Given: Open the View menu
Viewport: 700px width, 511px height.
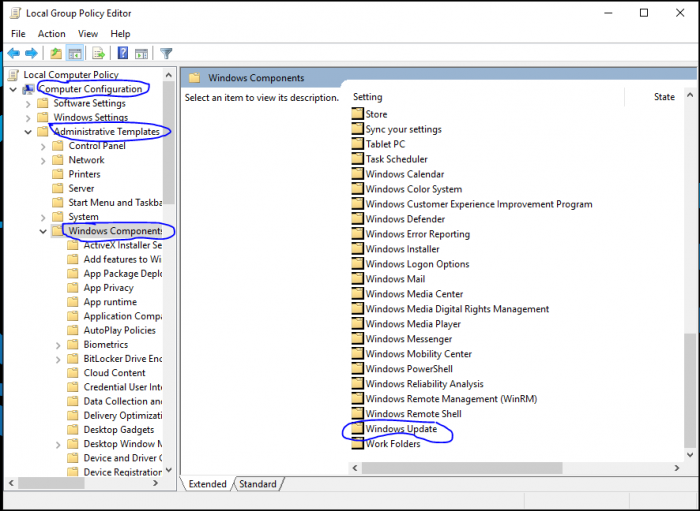Looking at the screenshot, I should coord(88,34).
